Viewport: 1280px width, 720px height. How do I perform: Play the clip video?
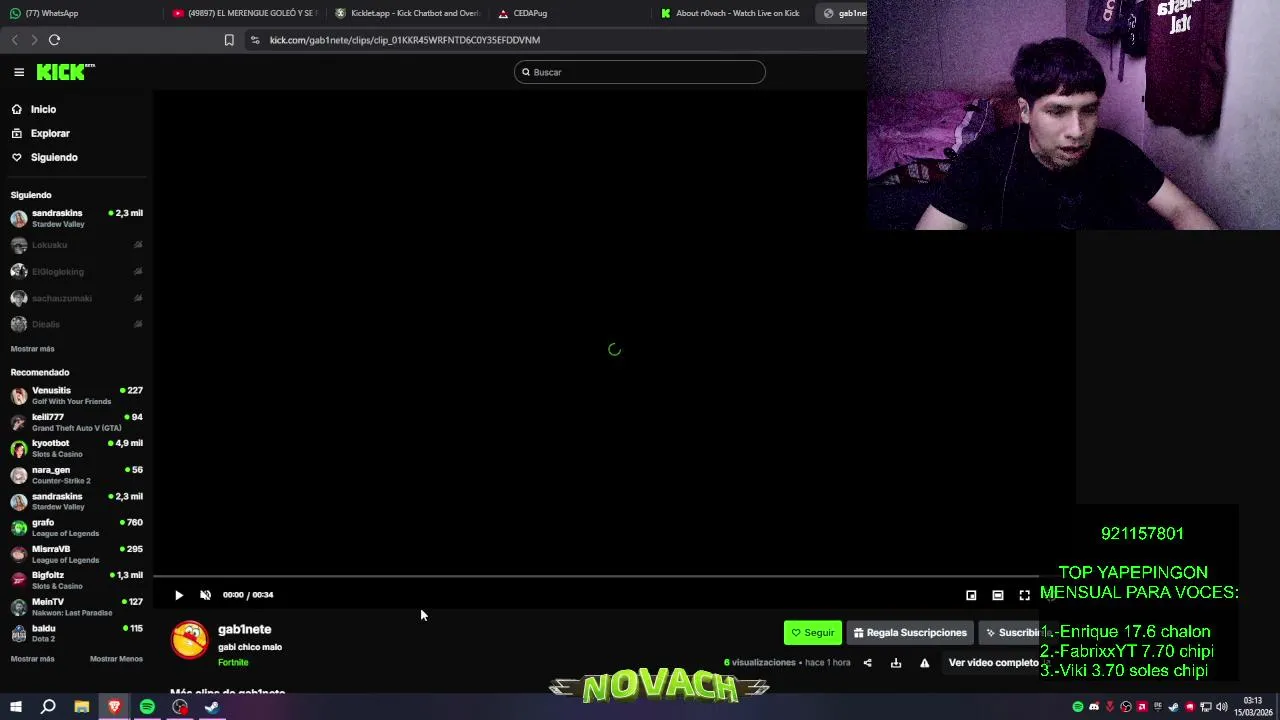click(179, 595)
